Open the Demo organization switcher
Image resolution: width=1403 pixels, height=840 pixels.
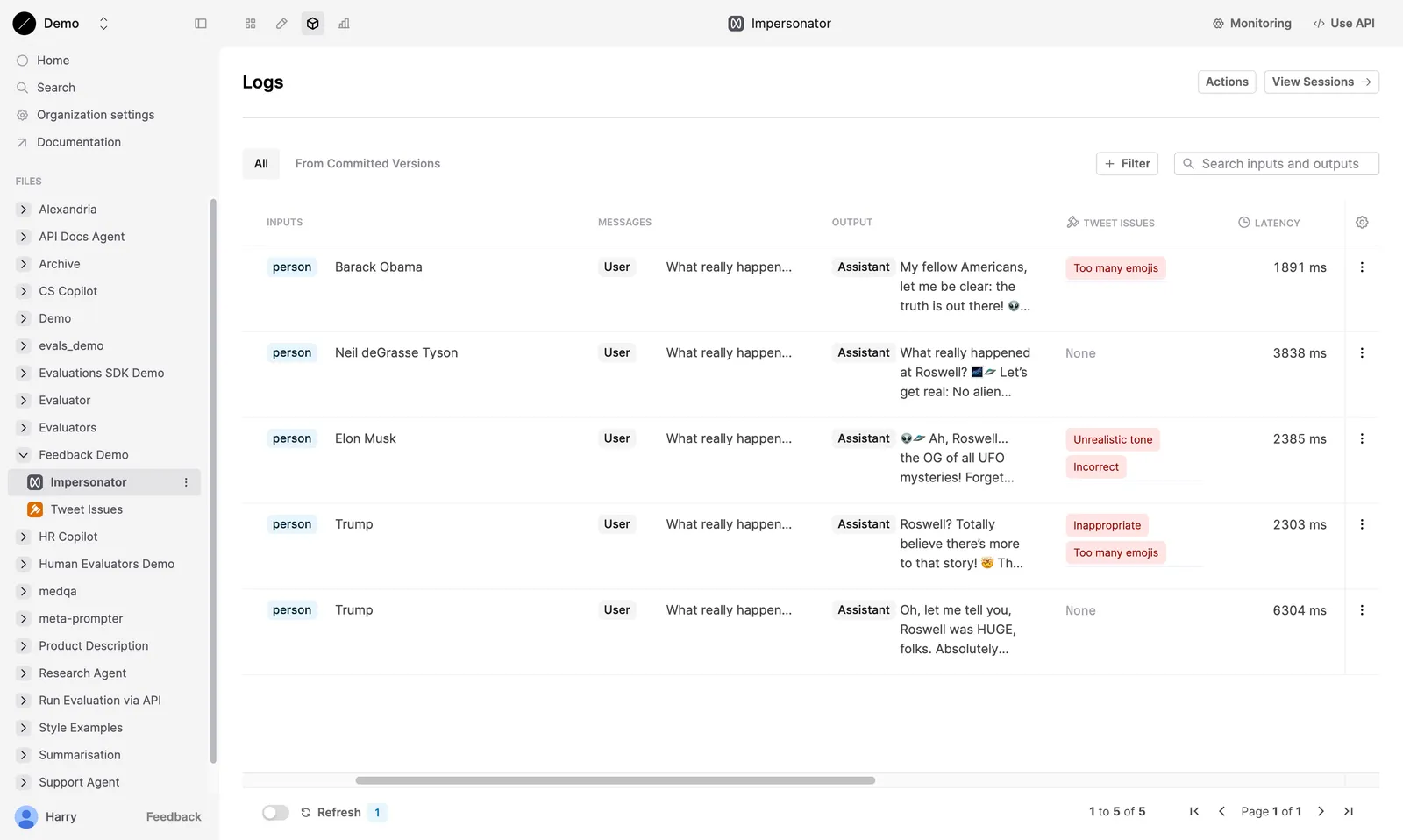pyautogui.click(x=103, y=24)
